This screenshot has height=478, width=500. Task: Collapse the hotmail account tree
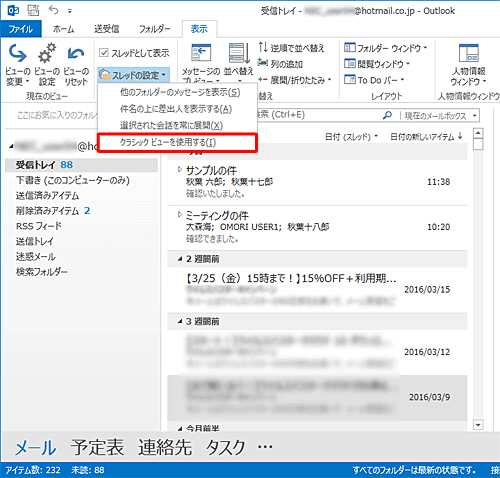11,146
